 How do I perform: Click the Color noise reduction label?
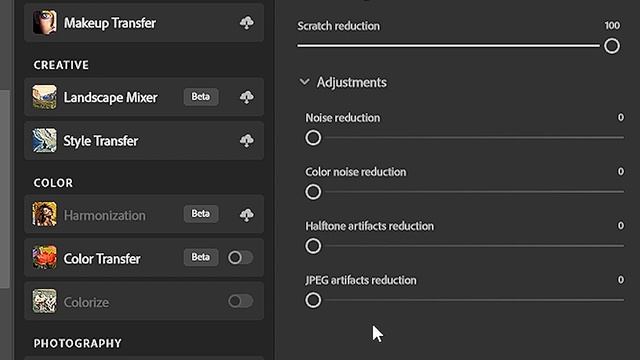[356, 172]
